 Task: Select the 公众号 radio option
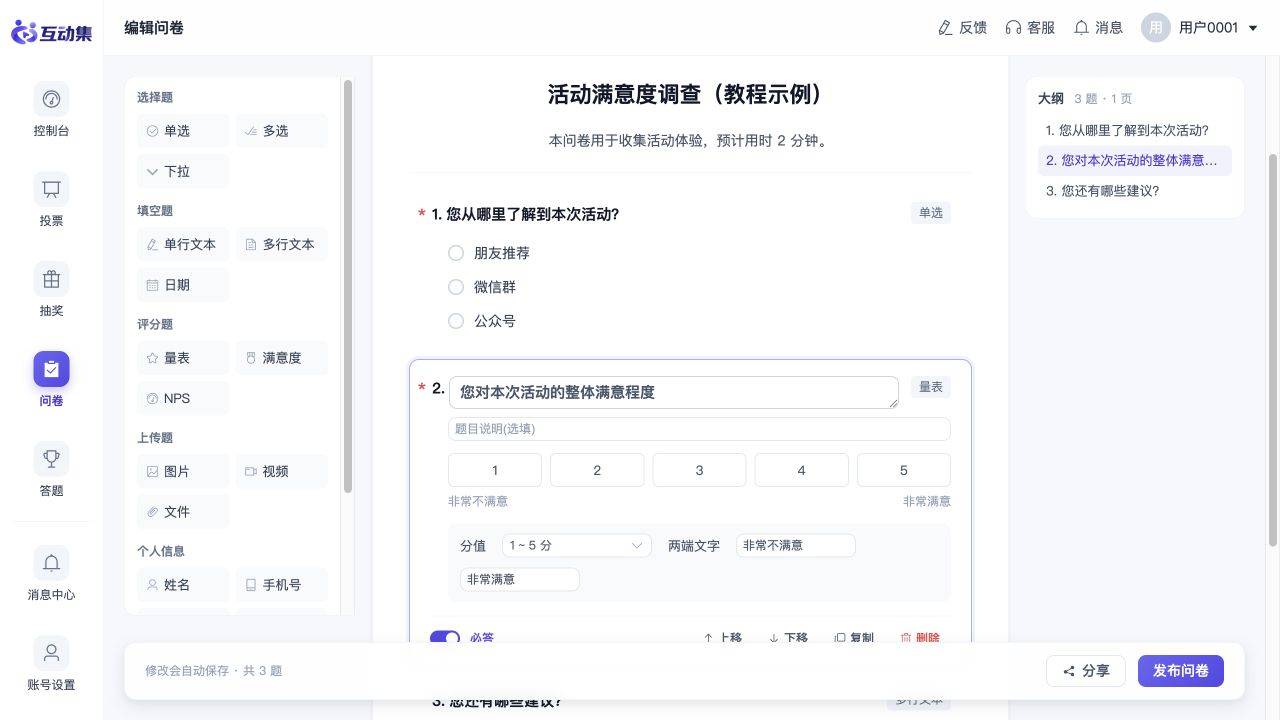coord(456,321)
